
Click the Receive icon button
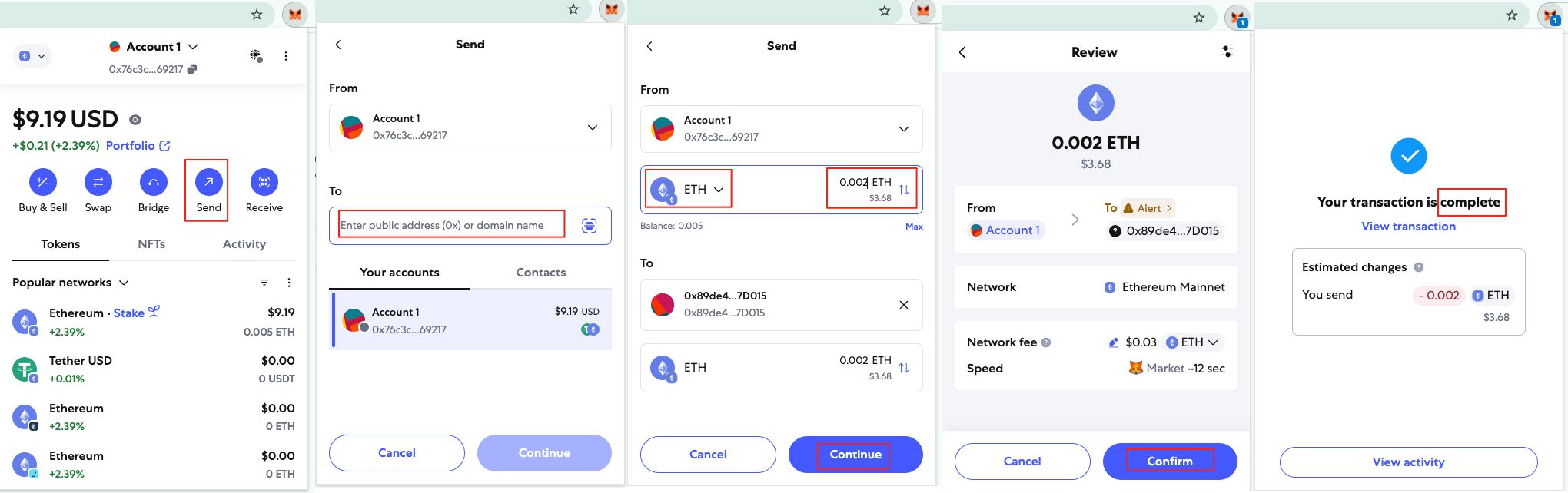264,182
